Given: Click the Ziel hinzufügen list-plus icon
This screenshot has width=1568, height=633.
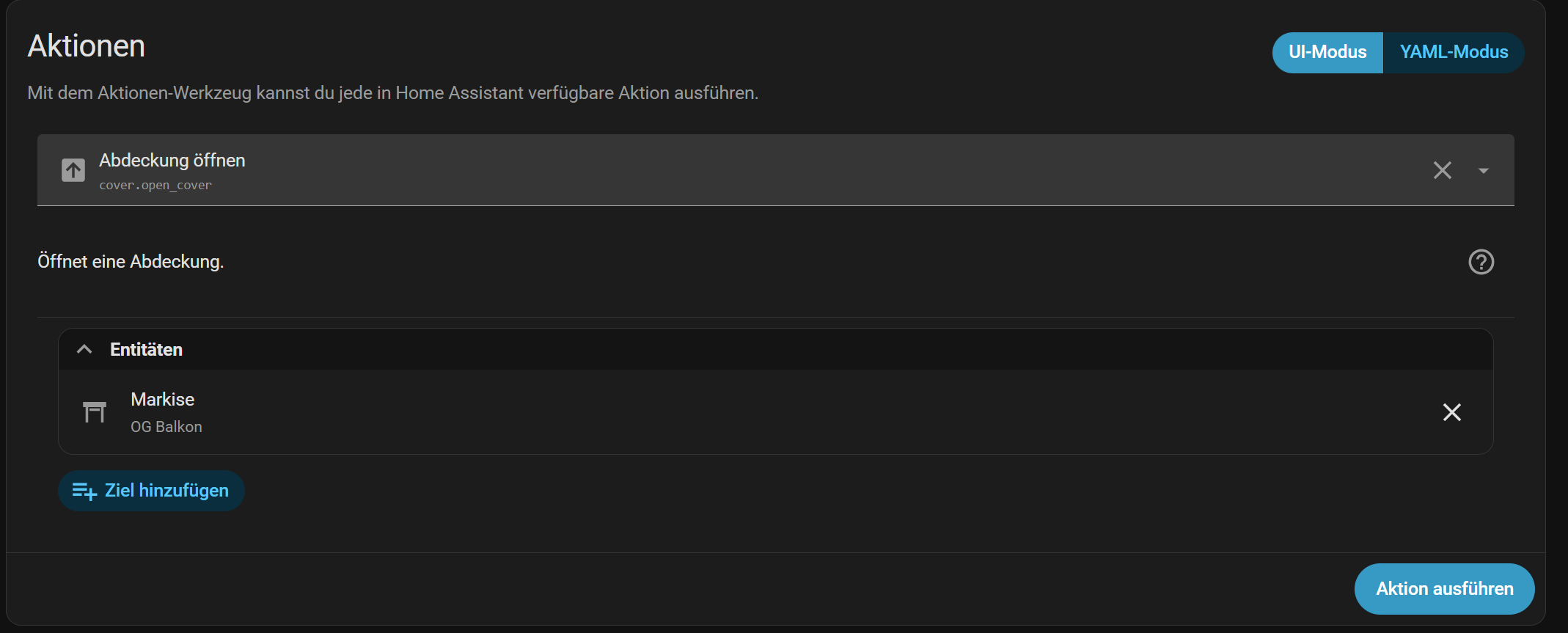Looking at the screenshot, I should [x=84, y=491].
